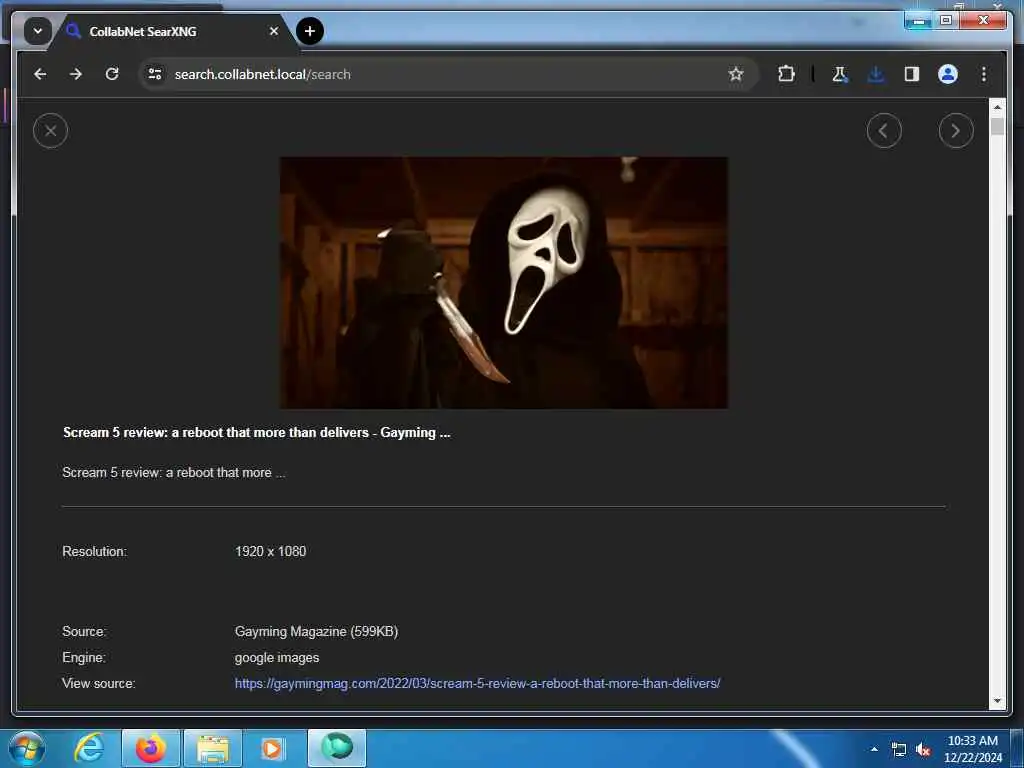Open the profile avatar menu

[x=948, y=74]
